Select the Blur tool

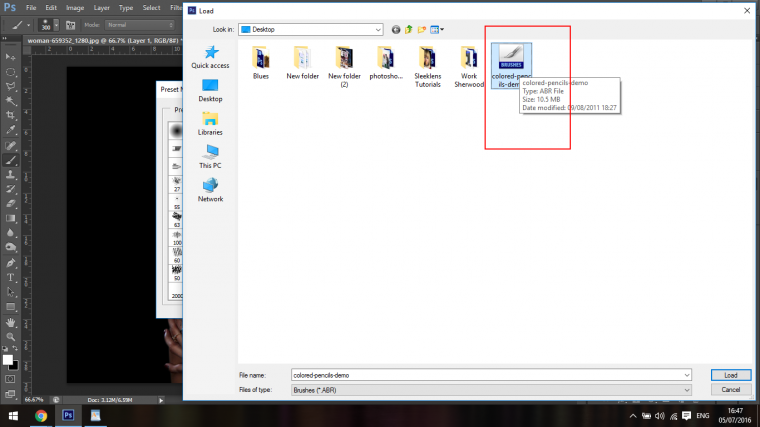tap(10, 233)
